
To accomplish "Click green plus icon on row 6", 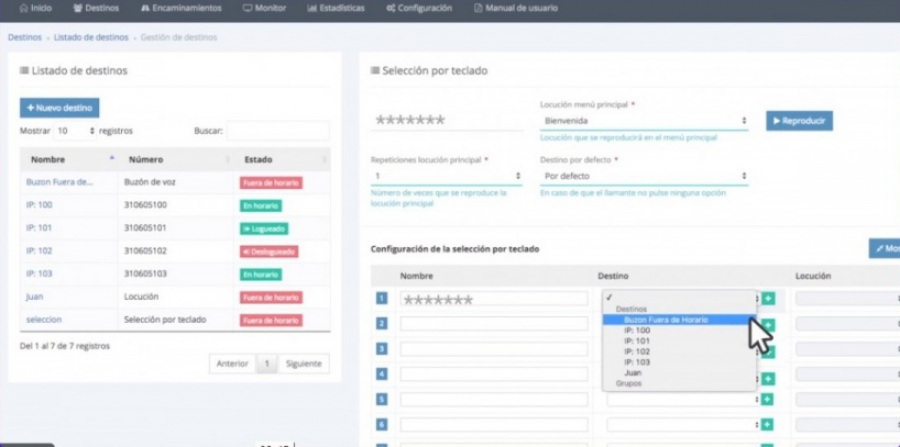I will point(768,425).
